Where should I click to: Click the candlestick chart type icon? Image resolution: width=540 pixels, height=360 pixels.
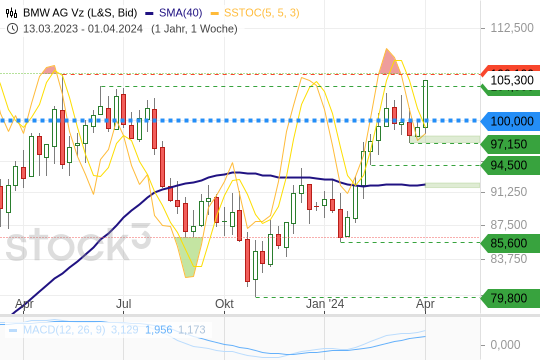pyautogui.click(x=11, y=13)
